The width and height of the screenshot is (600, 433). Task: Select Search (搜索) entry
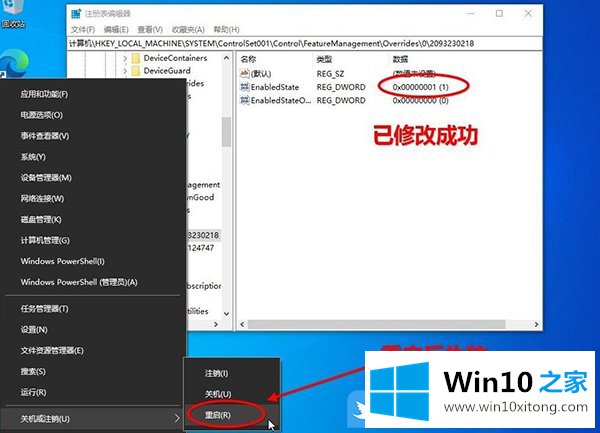pyautogui.click(x=93, y=371)
